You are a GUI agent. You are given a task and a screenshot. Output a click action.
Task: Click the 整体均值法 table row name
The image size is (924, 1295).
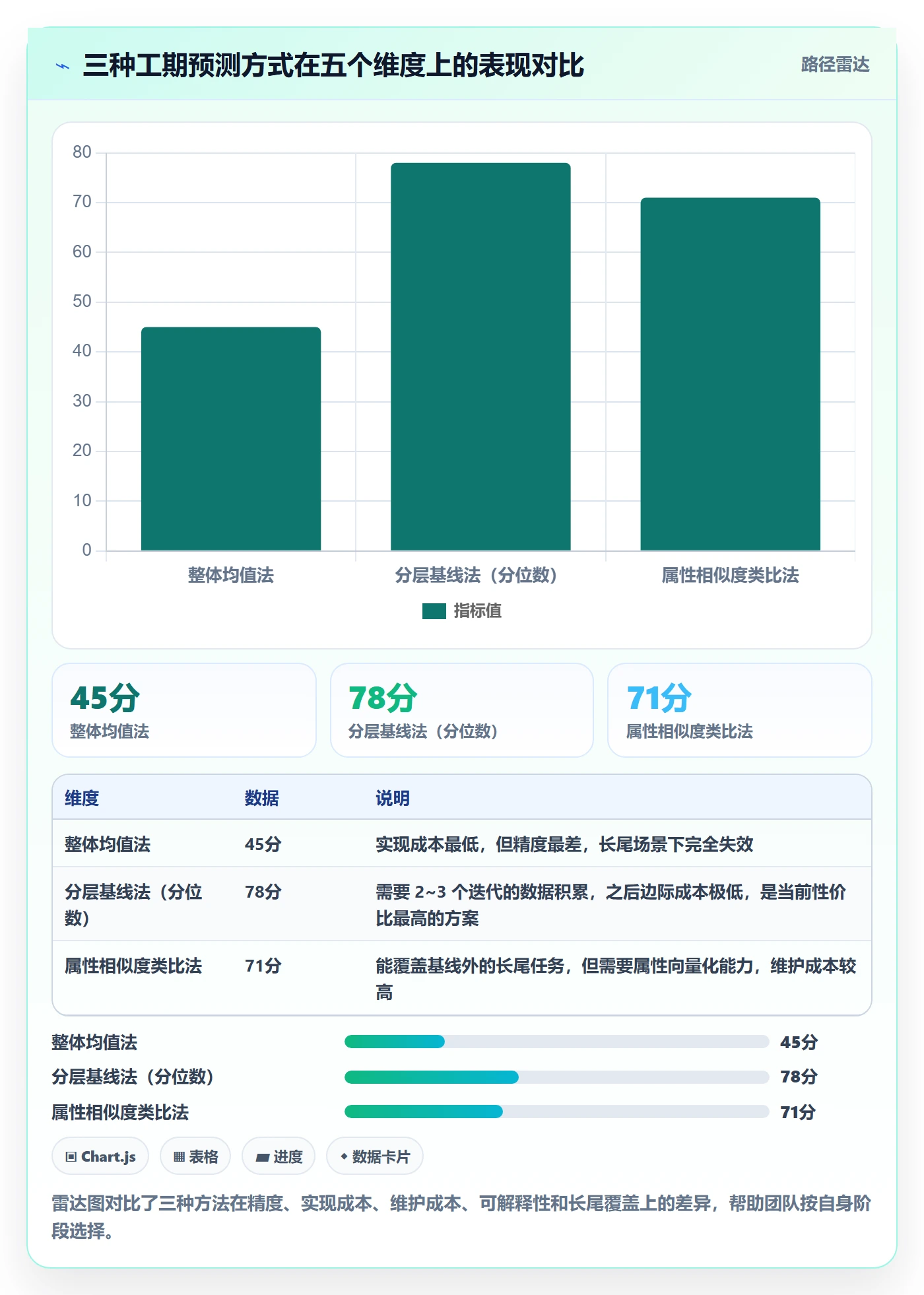[108, 845]
